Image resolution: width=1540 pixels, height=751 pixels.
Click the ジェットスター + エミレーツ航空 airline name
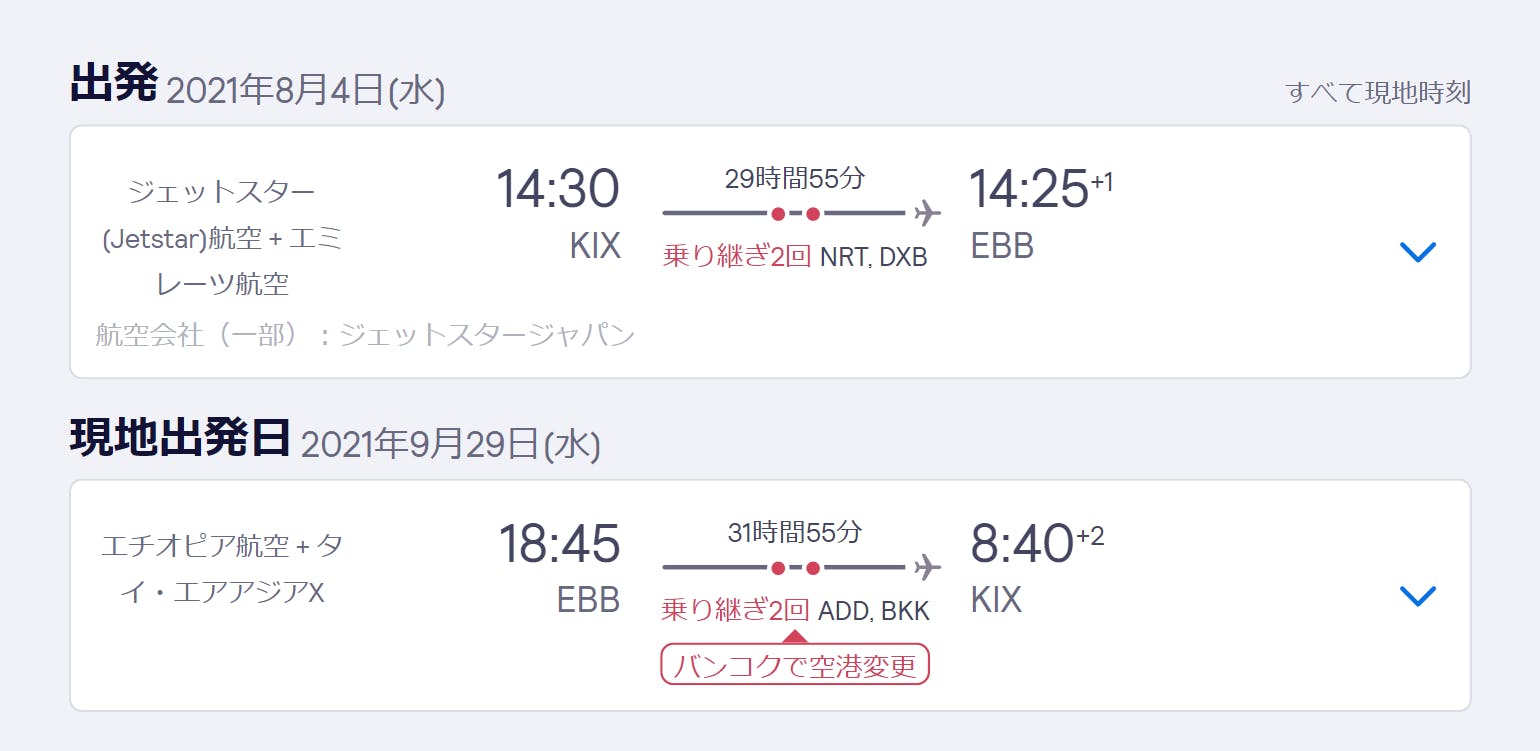[222, 238]
